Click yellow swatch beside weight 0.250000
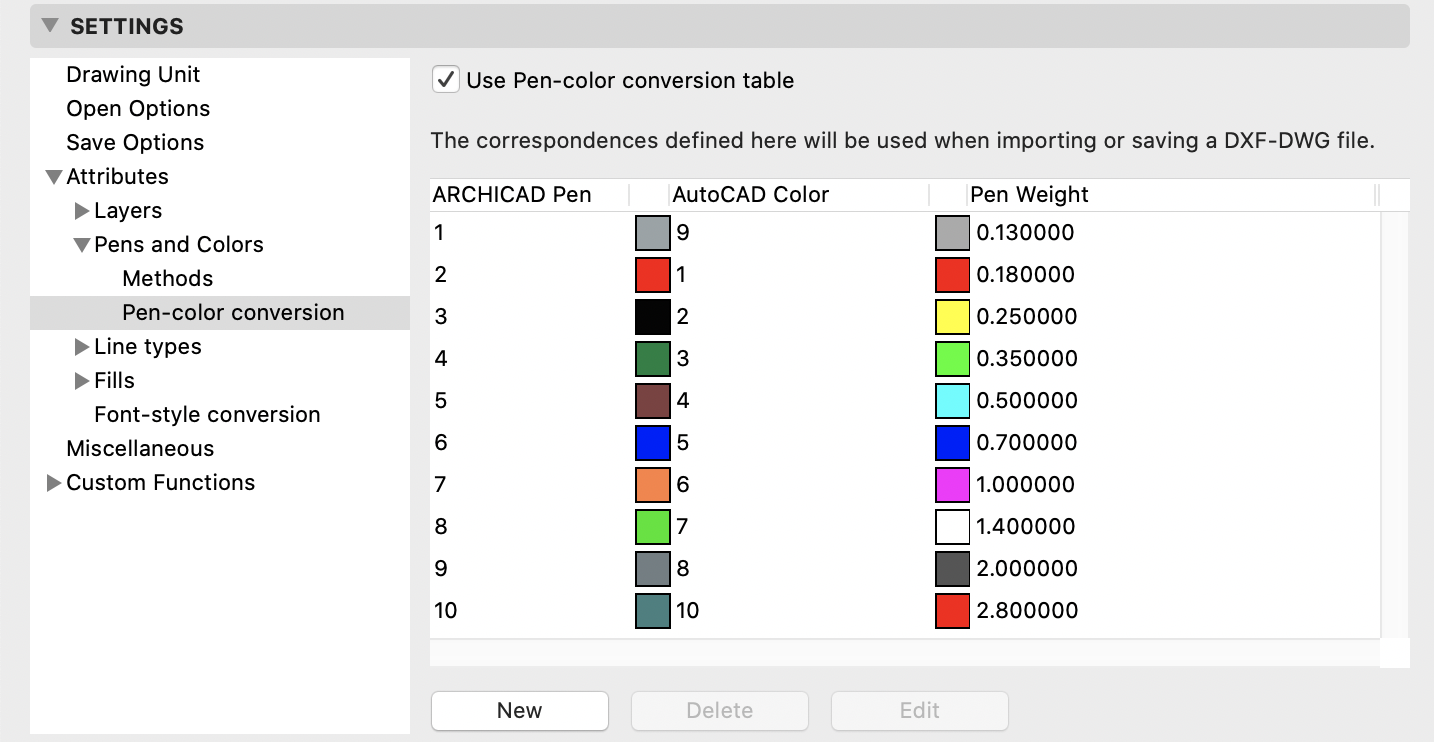Image resolution: width=1434 pixels, height=742 pixels. coord(953,317)
